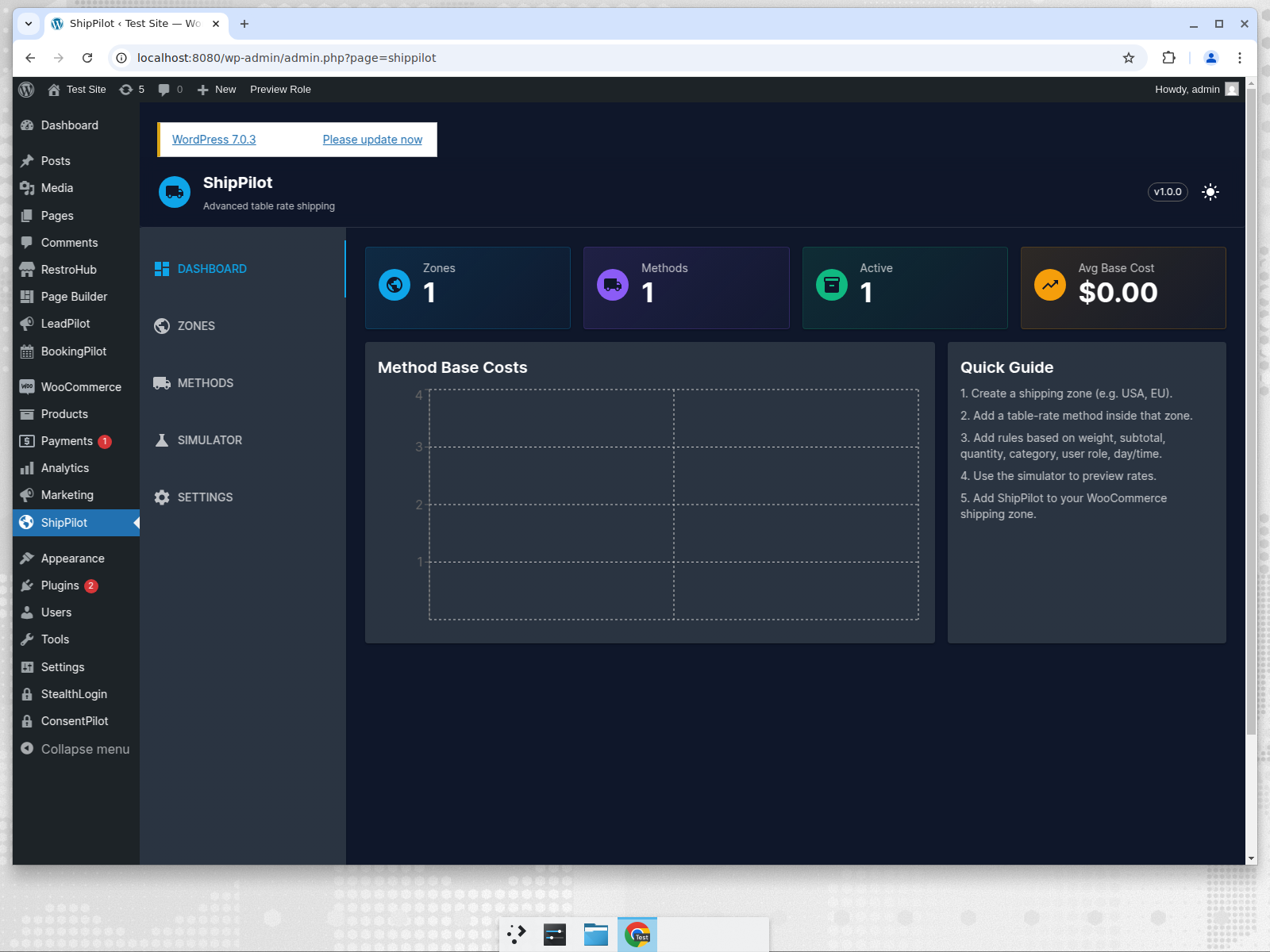This screenshot has height=952, width=1270.
Task: Toggle the light/dark theme sun icon
Action: [x=1210, y=192]
